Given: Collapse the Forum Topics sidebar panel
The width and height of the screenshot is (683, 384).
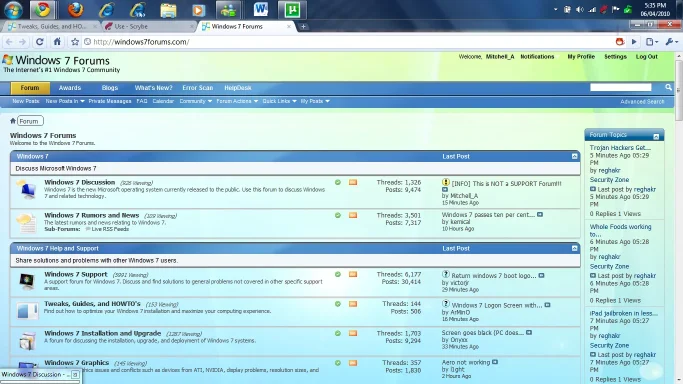Looking at the screenshot, I should [656, 137].
